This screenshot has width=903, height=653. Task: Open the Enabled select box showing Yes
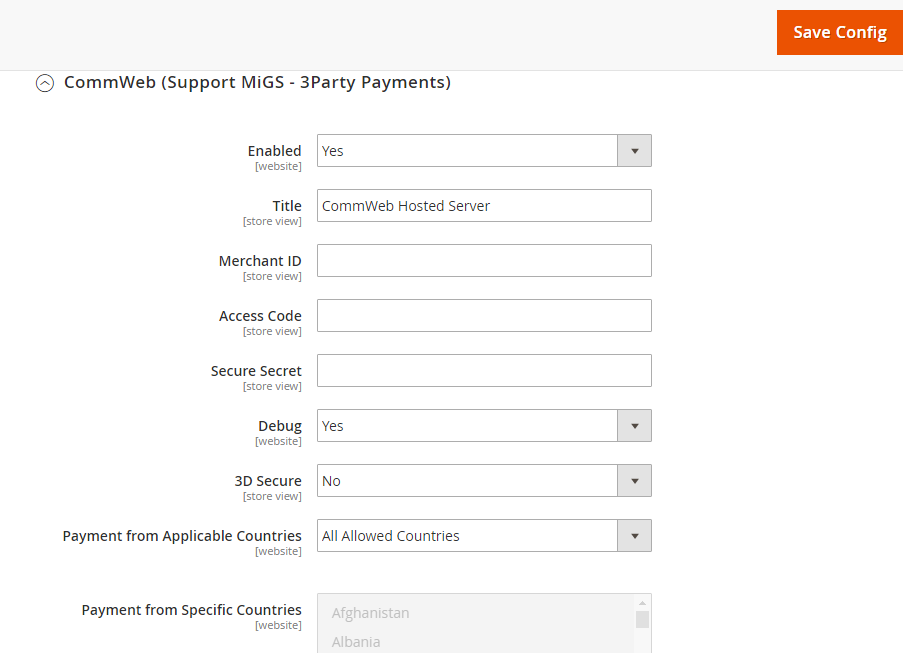pos(484,151)
